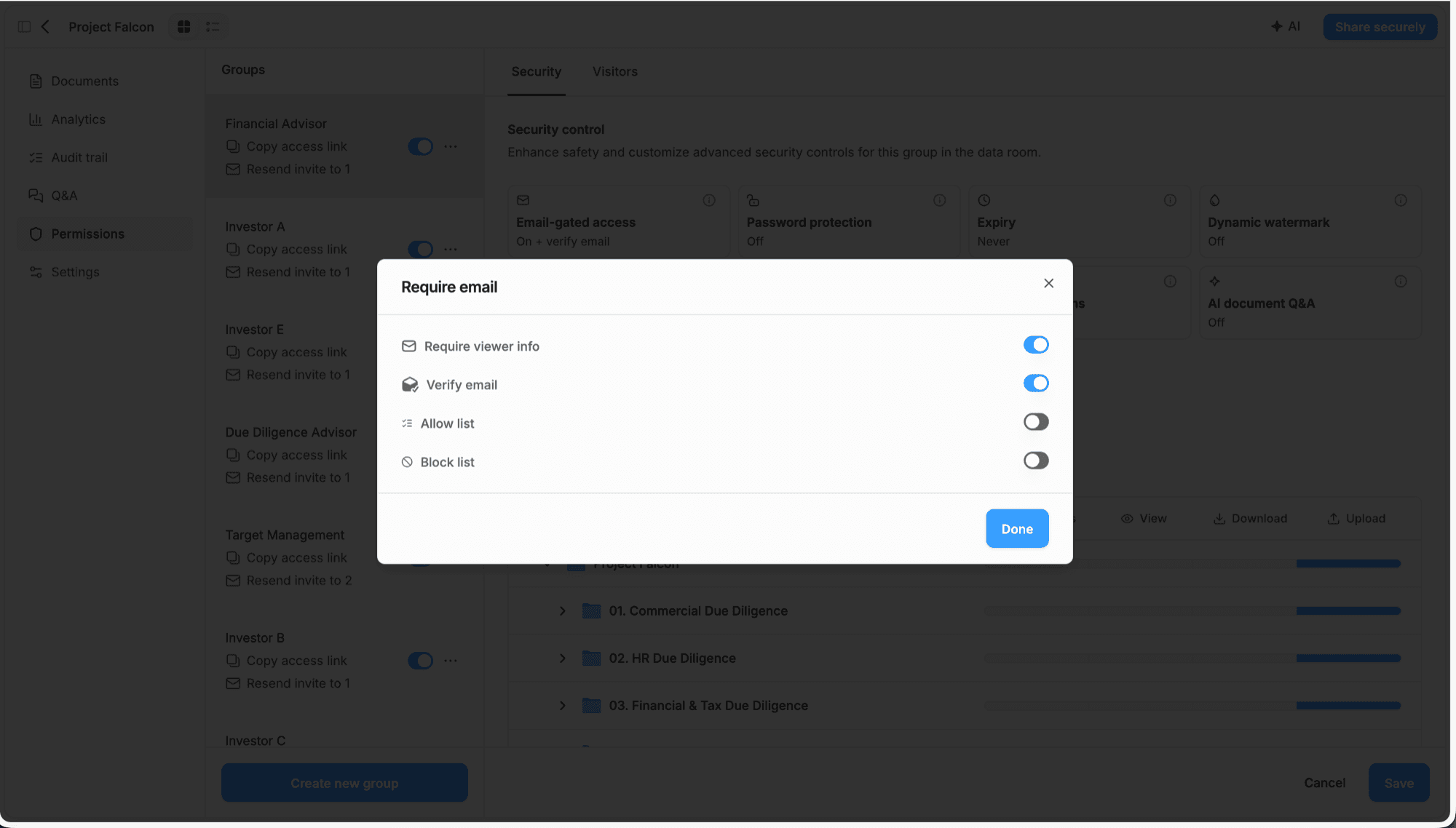Open Permissions in the sidebar

105,234
